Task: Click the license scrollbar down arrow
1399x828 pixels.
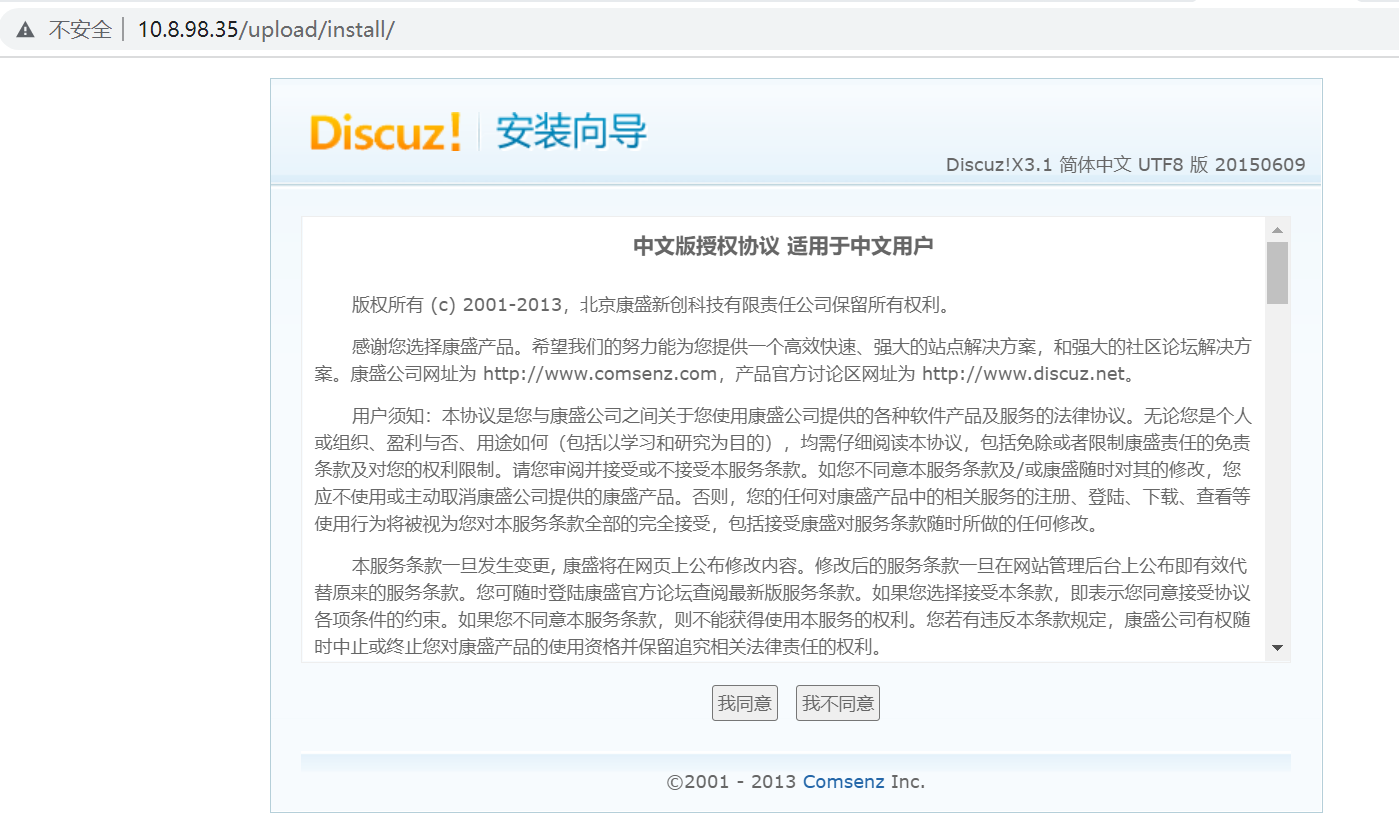Action: point(1277,648)
